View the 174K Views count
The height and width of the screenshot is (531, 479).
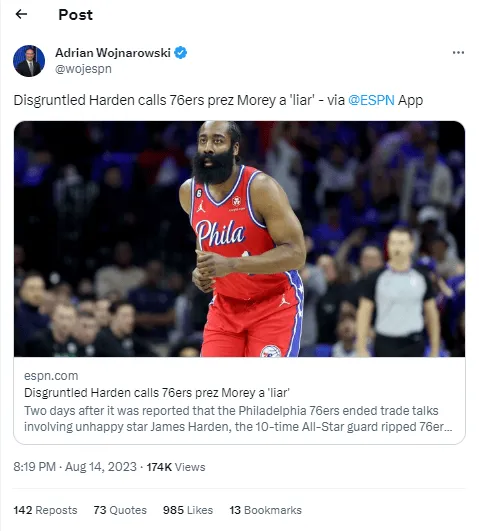tap(176, 467)
